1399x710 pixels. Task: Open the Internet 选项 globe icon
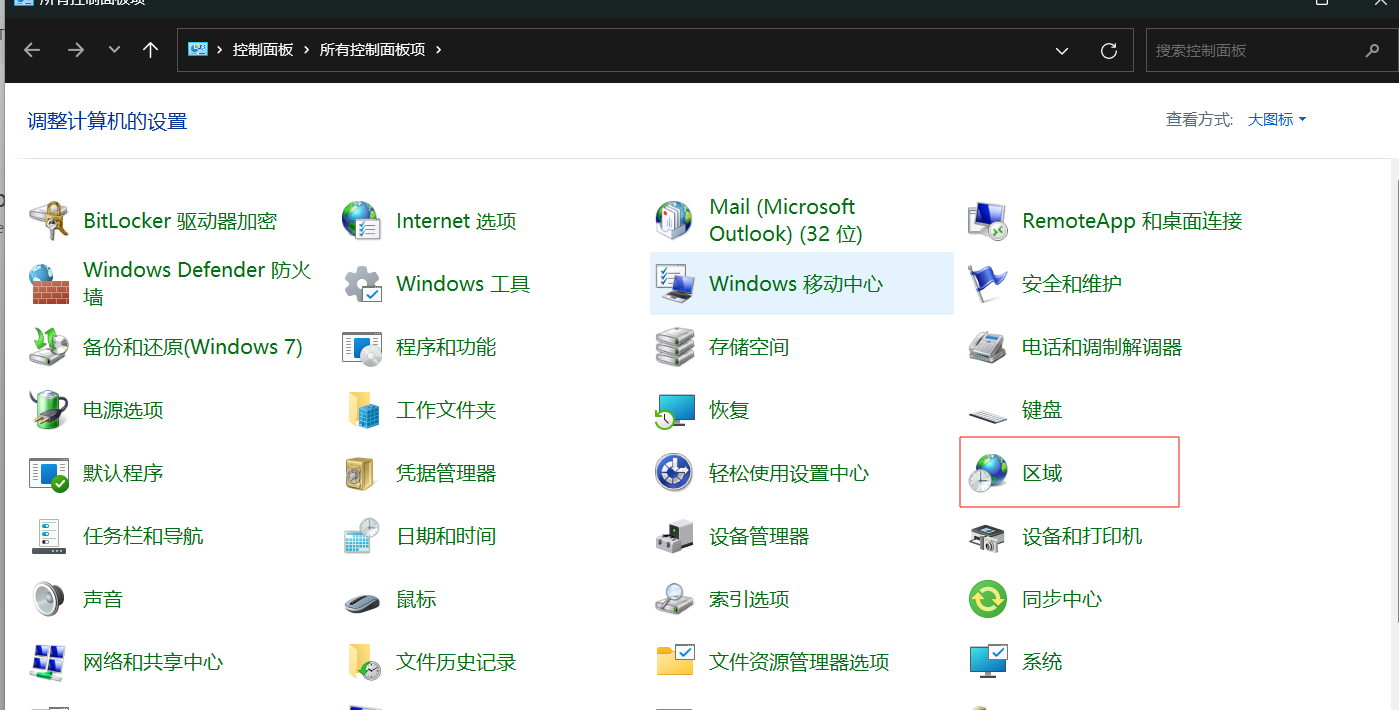(x=361, y=221)
